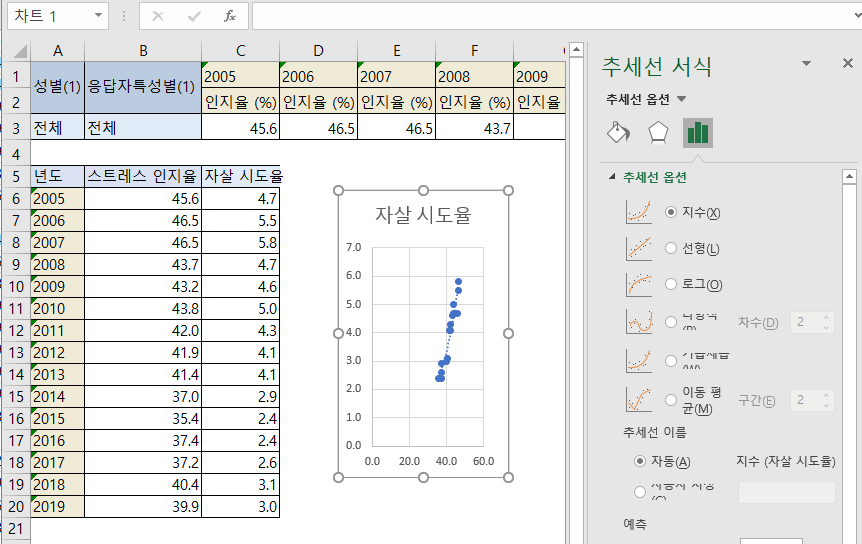Click the cell showing 35.4 for 2015
The image size is (862, 544).
coord(143,419)
